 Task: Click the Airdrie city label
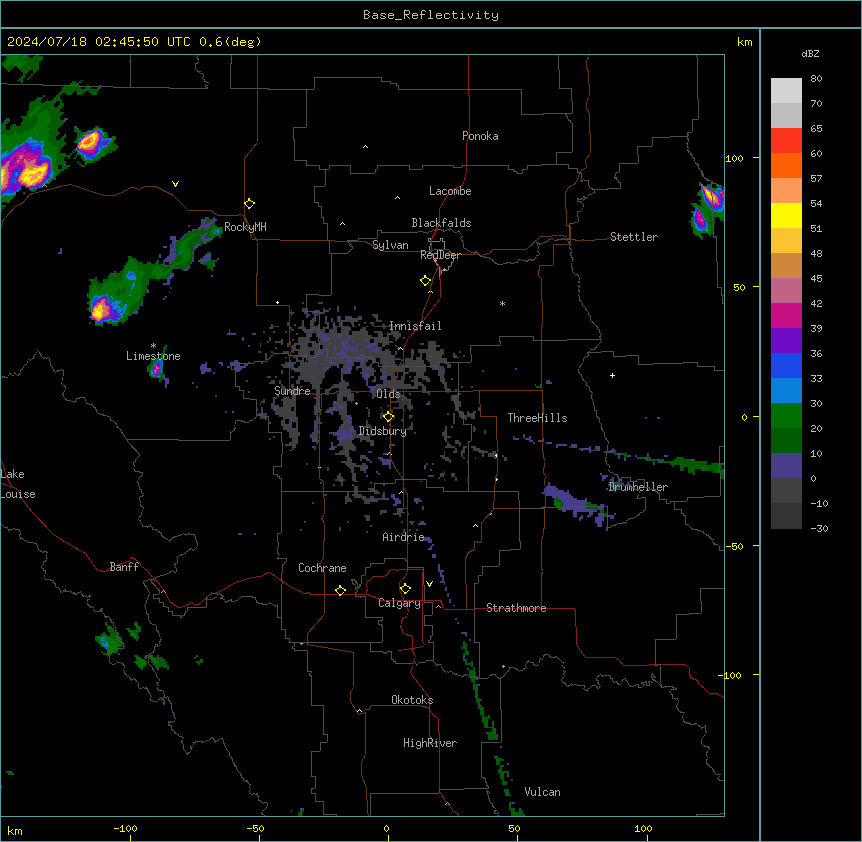[403, 537]
